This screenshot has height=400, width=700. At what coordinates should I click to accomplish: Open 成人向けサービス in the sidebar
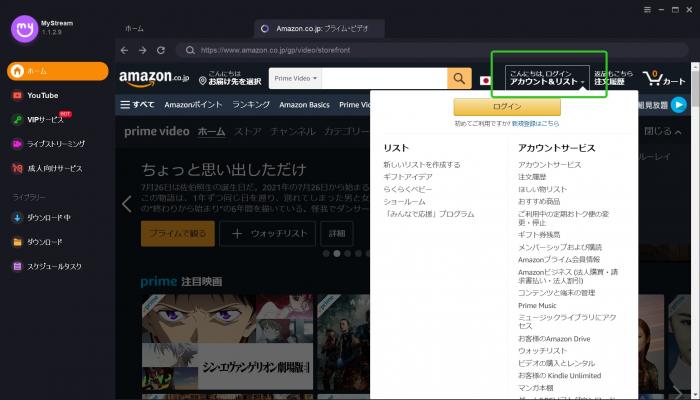tap(54, 168)
